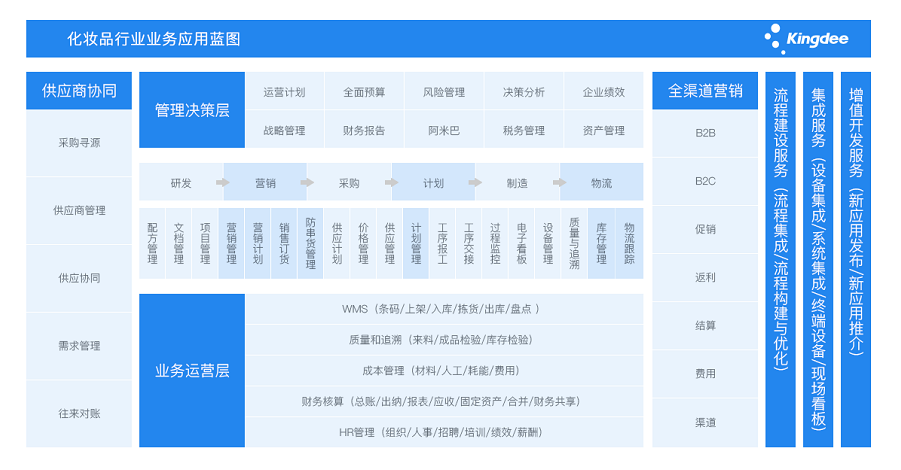901x470 pixels.
Task: Open the 供应商协同 panel header
Action: pos(79,91)
